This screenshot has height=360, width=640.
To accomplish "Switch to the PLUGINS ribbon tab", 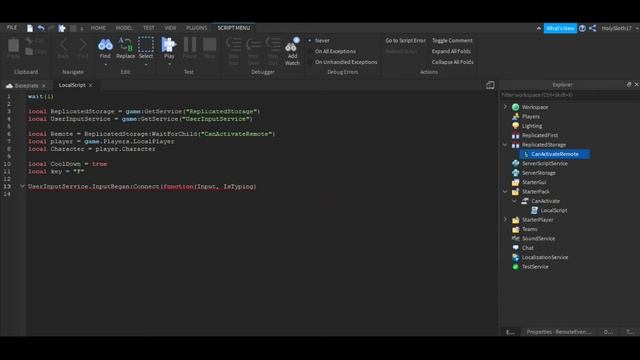I will (x=196, y=28).
